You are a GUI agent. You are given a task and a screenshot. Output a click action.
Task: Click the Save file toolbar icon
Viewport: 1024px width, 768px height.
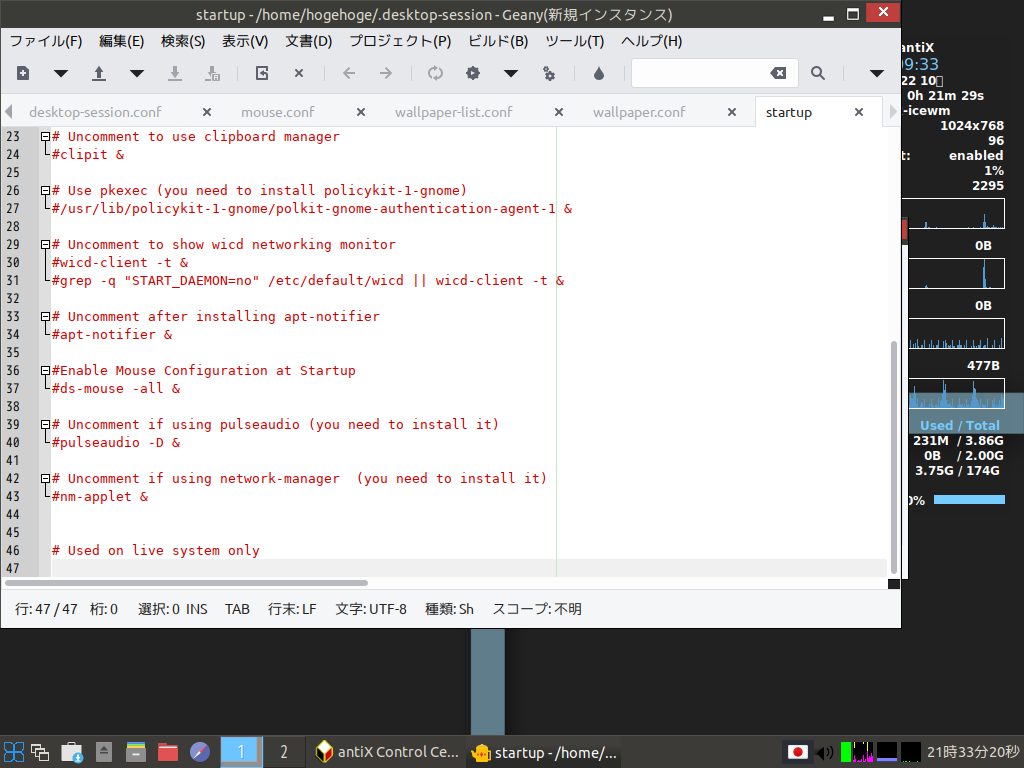(174, 73)
